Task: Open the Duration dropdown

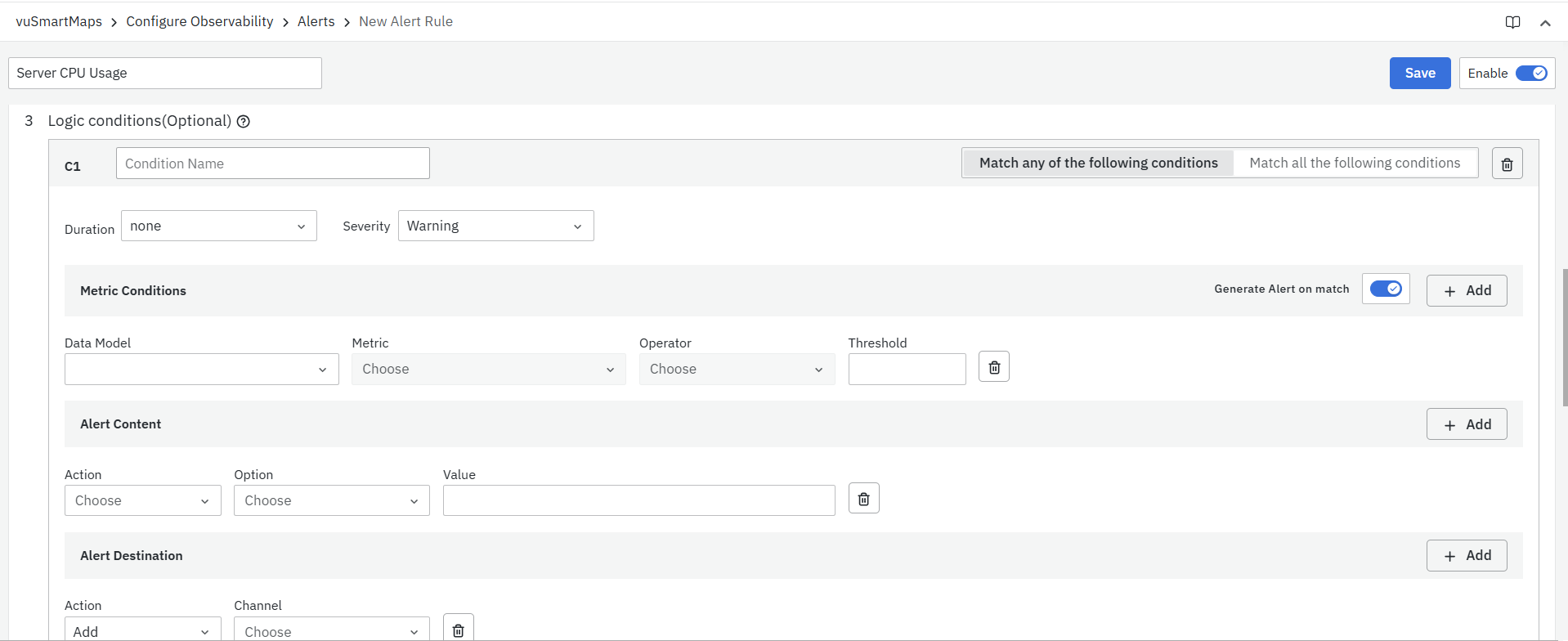Action: point(218,226)
